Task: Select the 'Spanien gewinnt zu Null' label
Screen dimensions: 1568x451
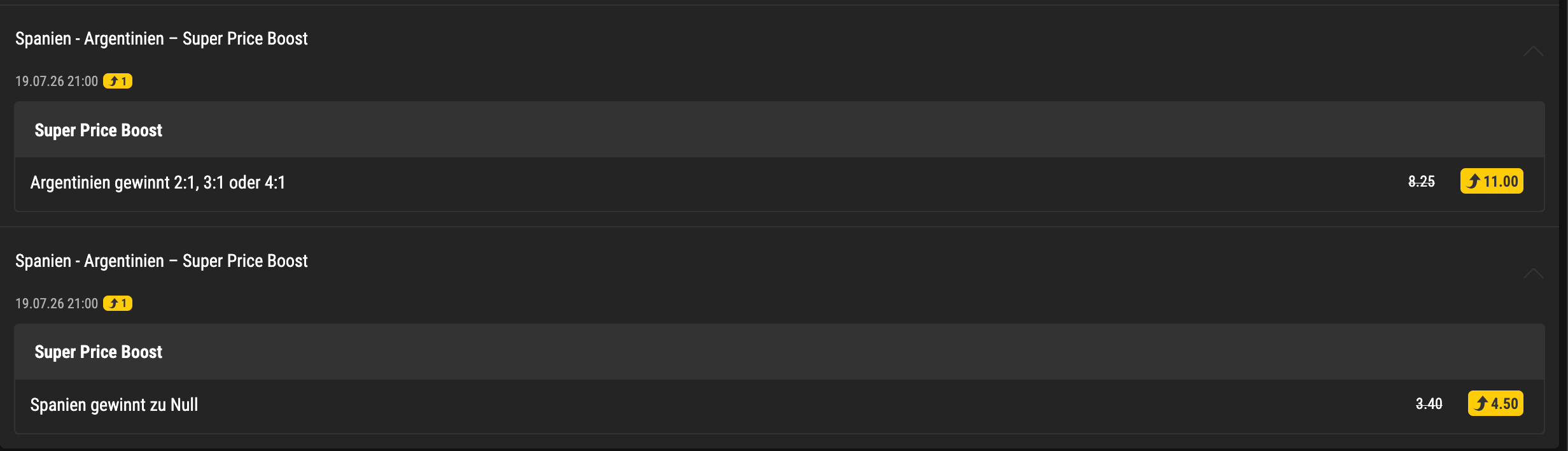Action: pyautogui.click(x=114, y=405)
